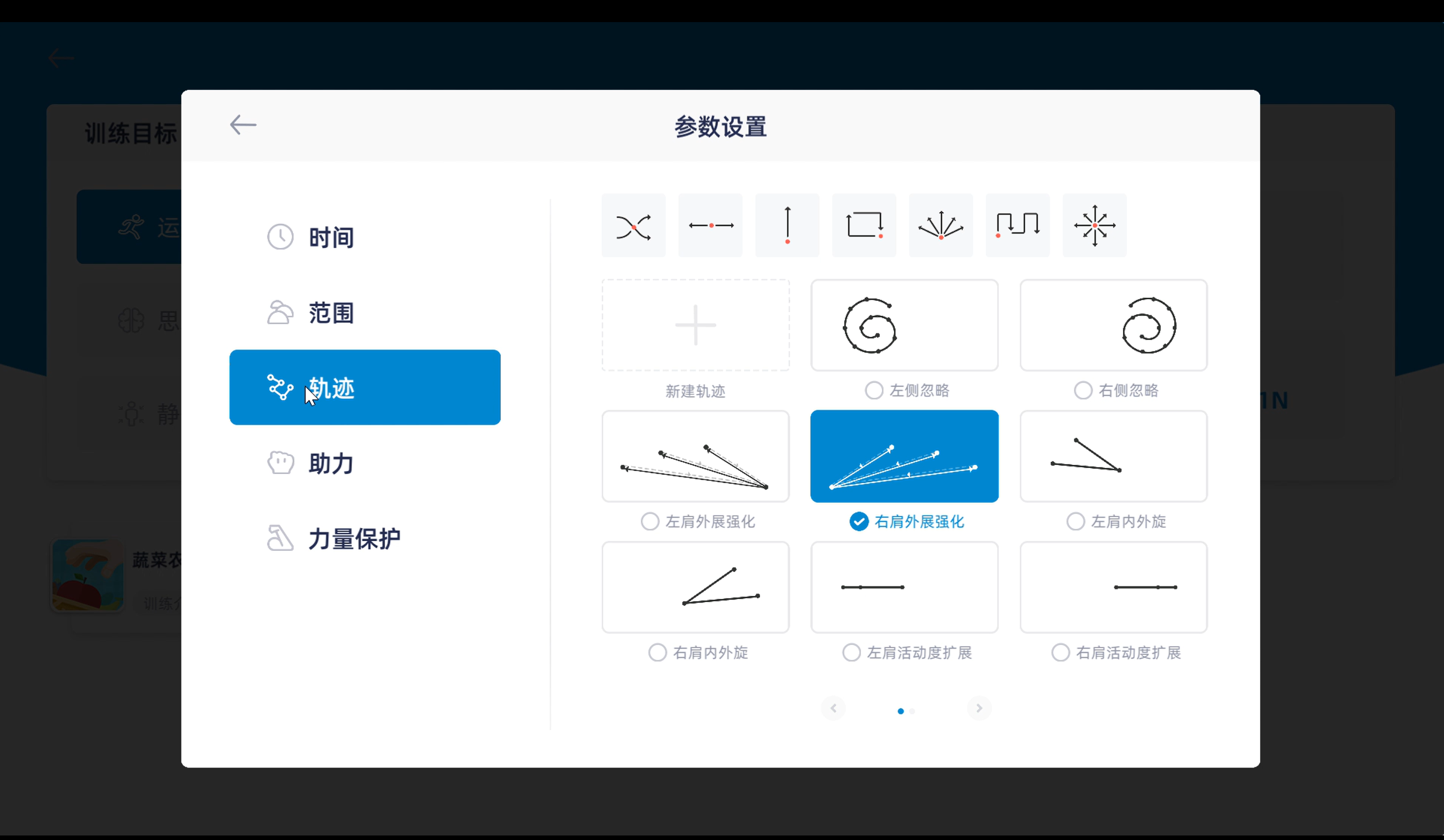
Task: Go to previous trajectory page chevron
Action: coord(833,709)
